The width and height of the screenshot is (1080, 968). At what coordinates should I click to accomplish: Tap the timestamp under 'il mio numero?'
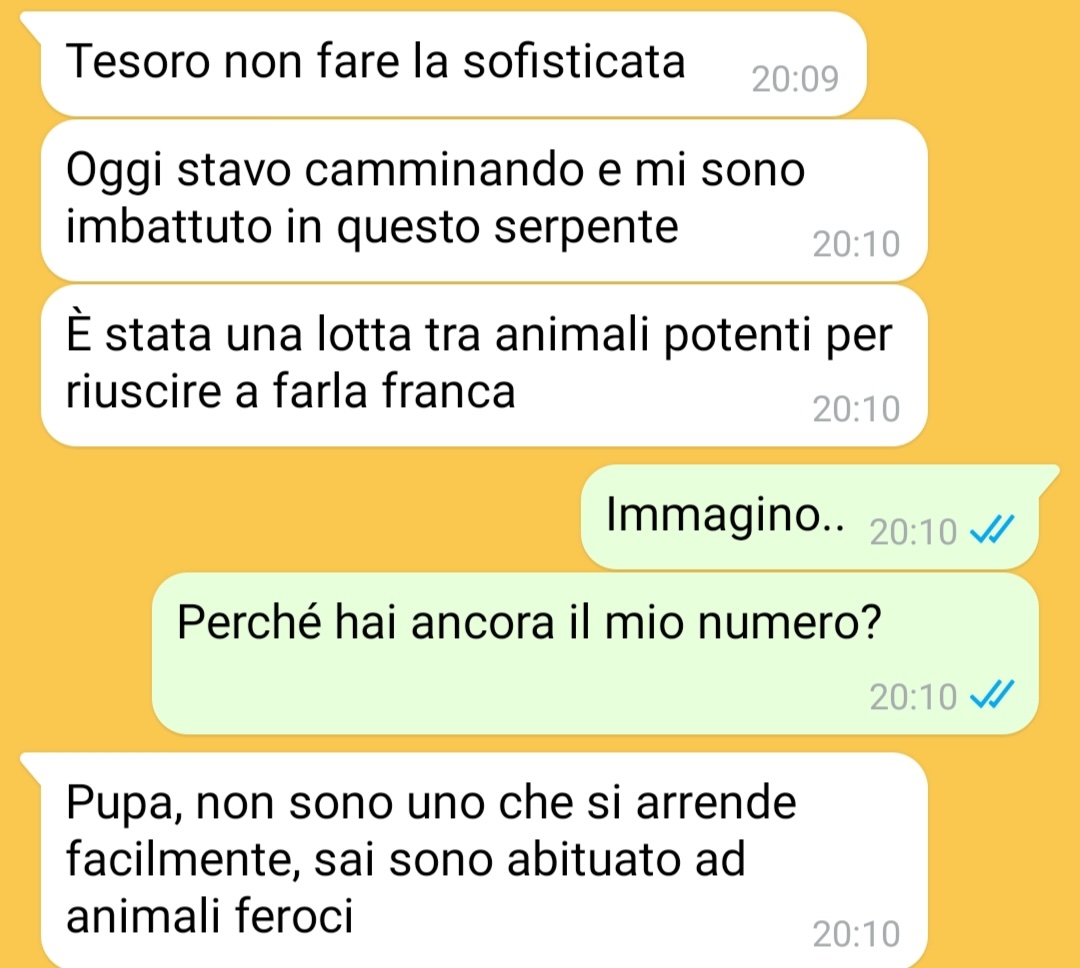click(x=913, y=697)
